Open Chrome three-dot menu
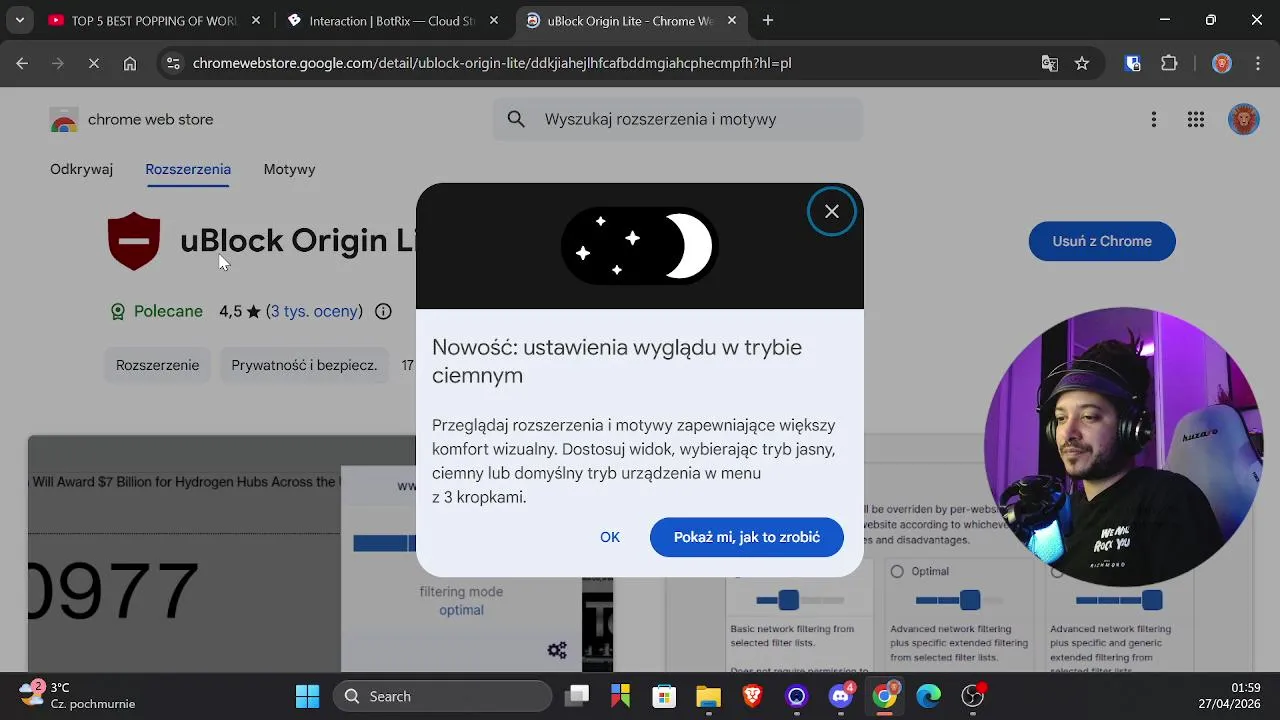Screen dimensions: 1280x720 click(x=1256, y=63)
